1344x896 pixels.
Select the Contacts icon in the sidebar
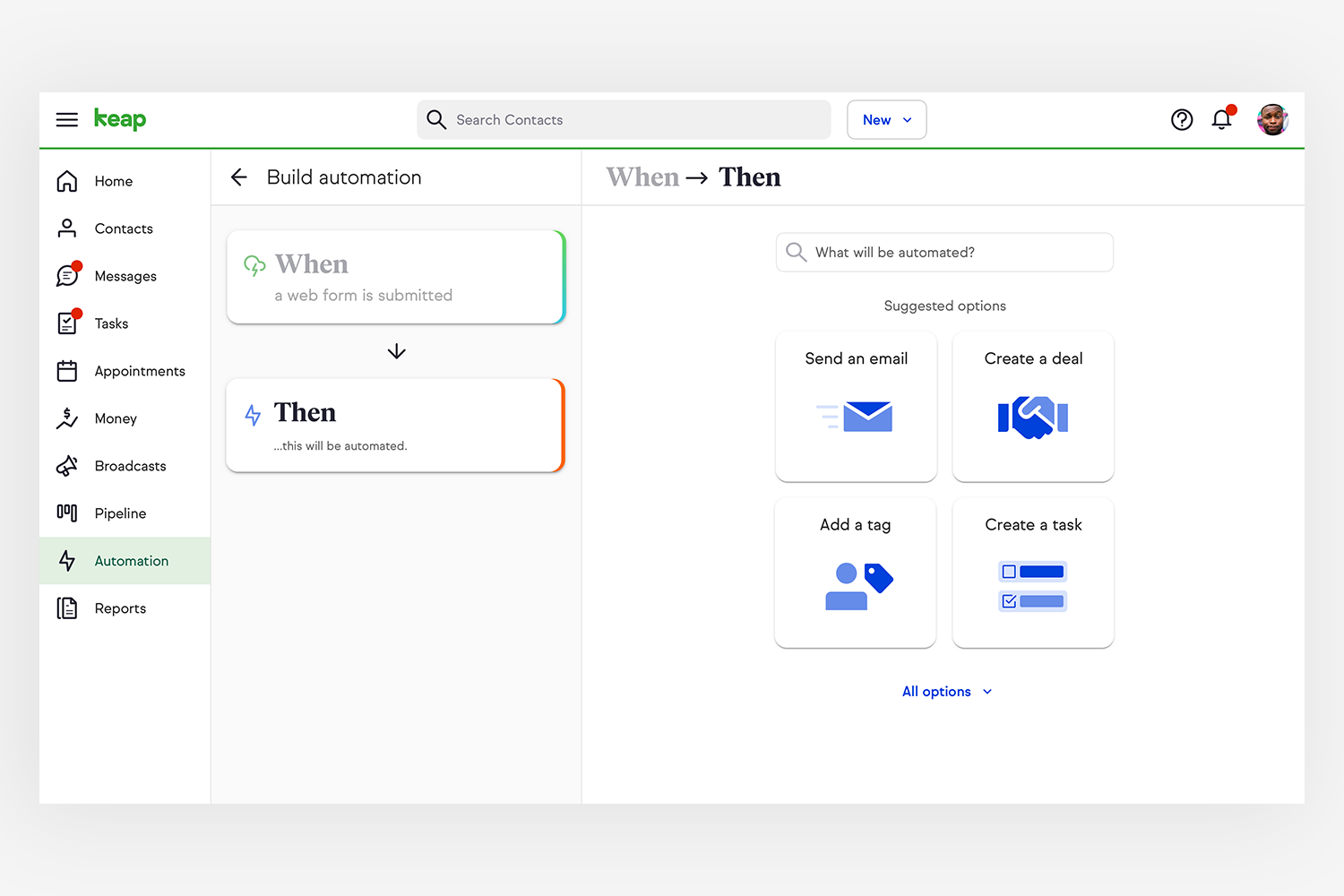pyautogui.click(x=67, y=228)
